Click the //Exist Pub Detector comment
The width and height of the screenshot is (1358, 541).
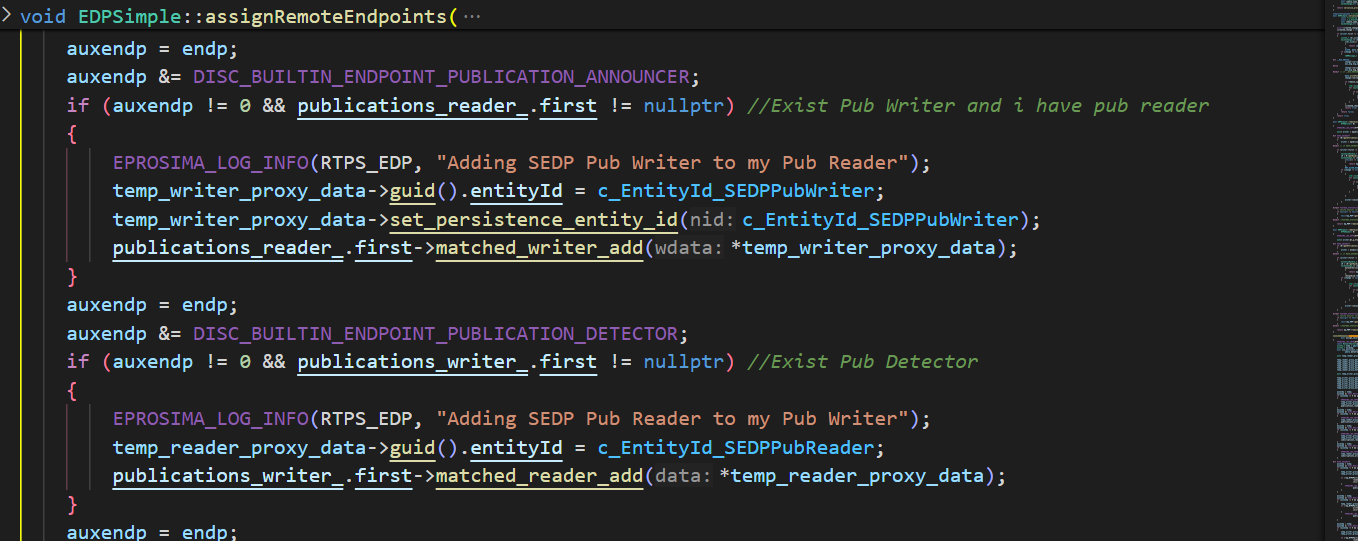click(x=862, y=361)
